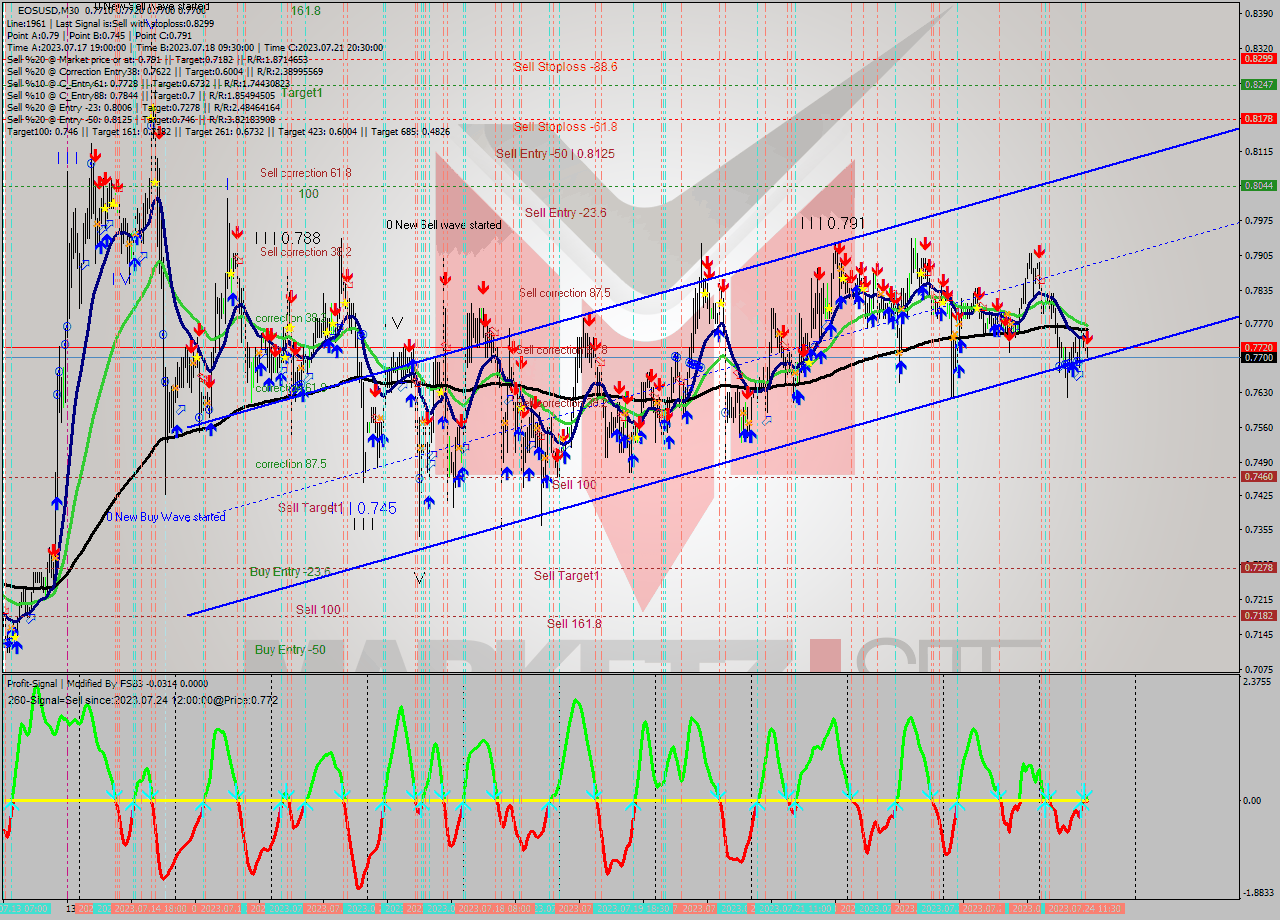Click the 0.8390 price axis value
The image size is (1280, 920).
[x=1258, y=13]
